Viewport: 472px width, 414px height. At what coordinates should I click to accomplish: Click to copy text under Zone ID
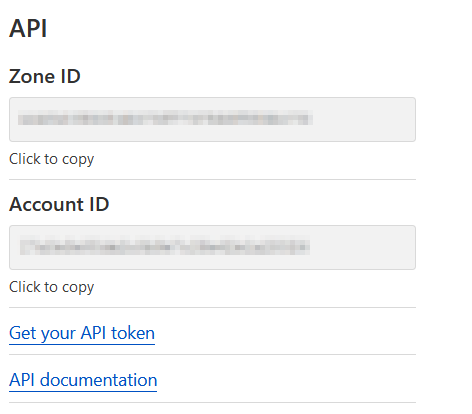click(x=51, y=159)
